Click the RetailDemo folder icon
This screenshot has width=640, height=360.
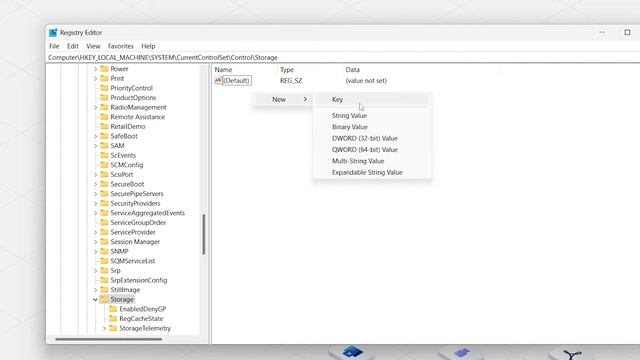pyautogui.click(x=104, y=127)
